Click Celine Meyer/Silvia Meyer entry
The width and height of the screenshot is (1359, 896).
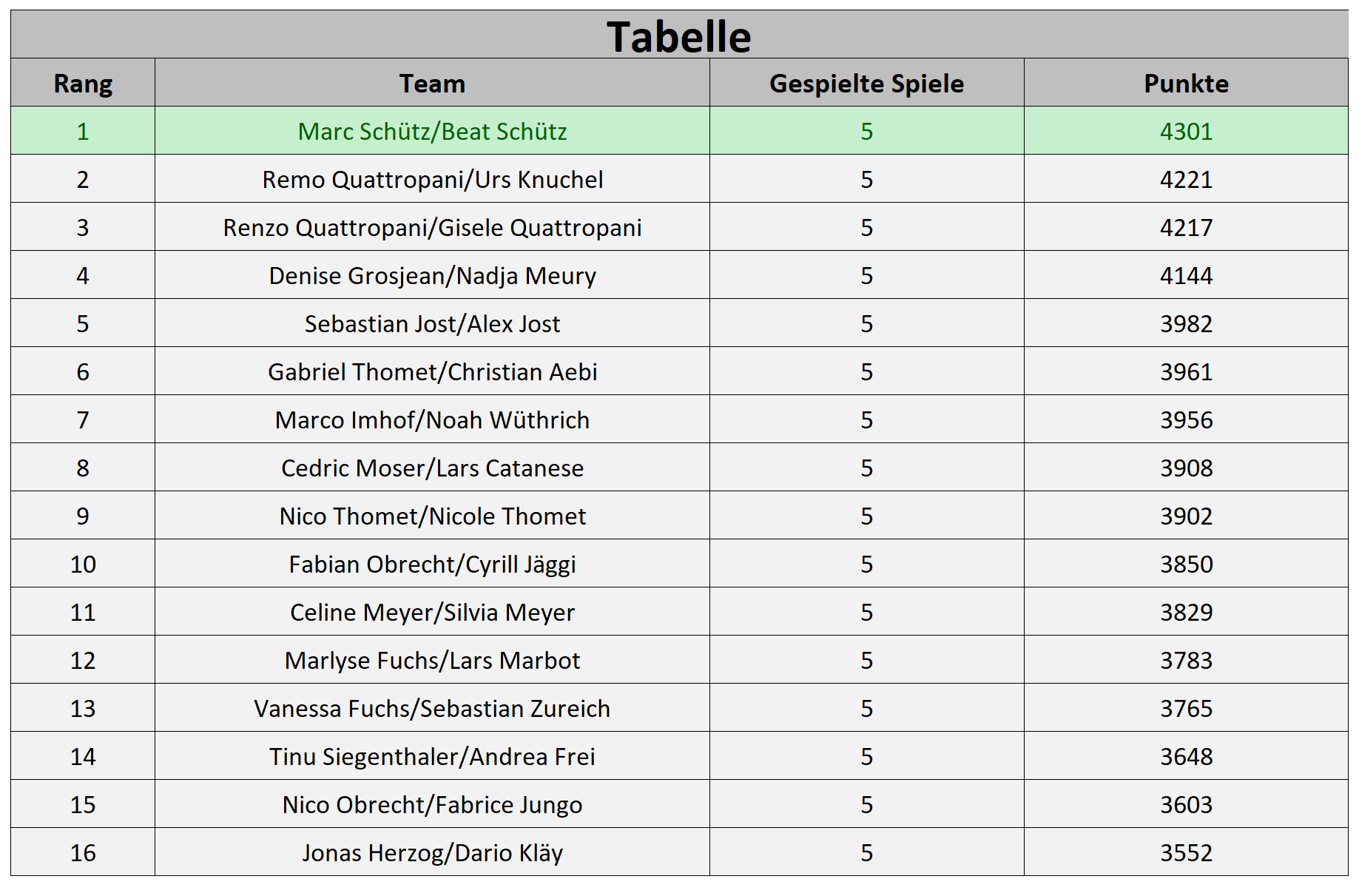432,612
